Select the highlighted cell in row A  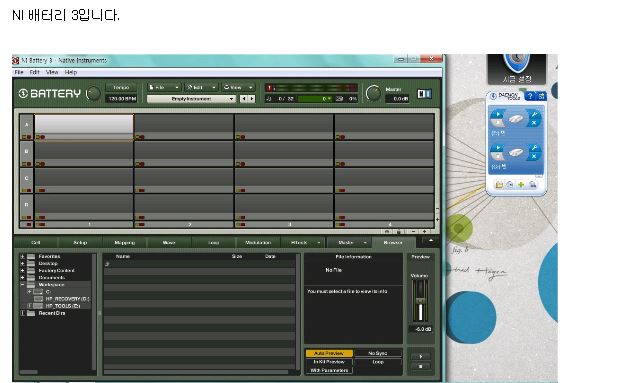84,127
